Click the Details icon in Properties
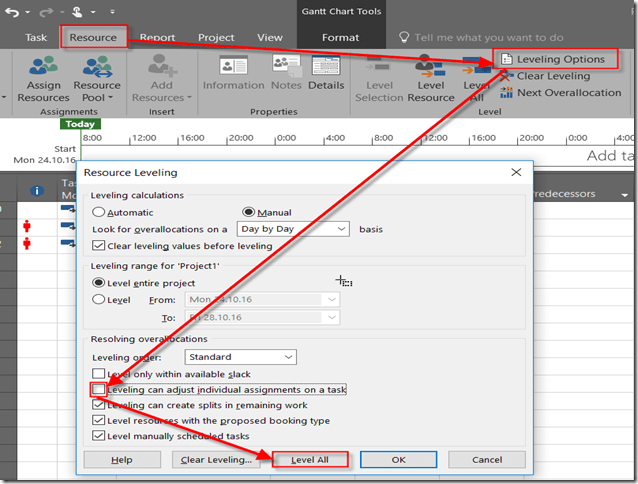Viewport: 638px width, 484px height. click(326, 66)
